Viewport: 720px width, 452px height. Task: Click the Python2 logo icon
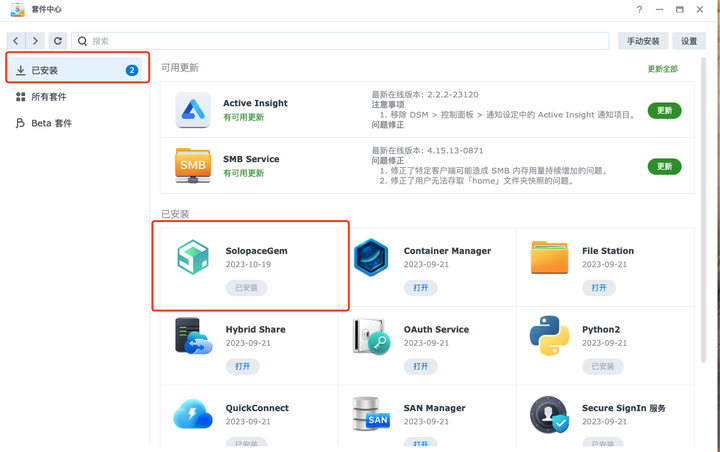549,336
